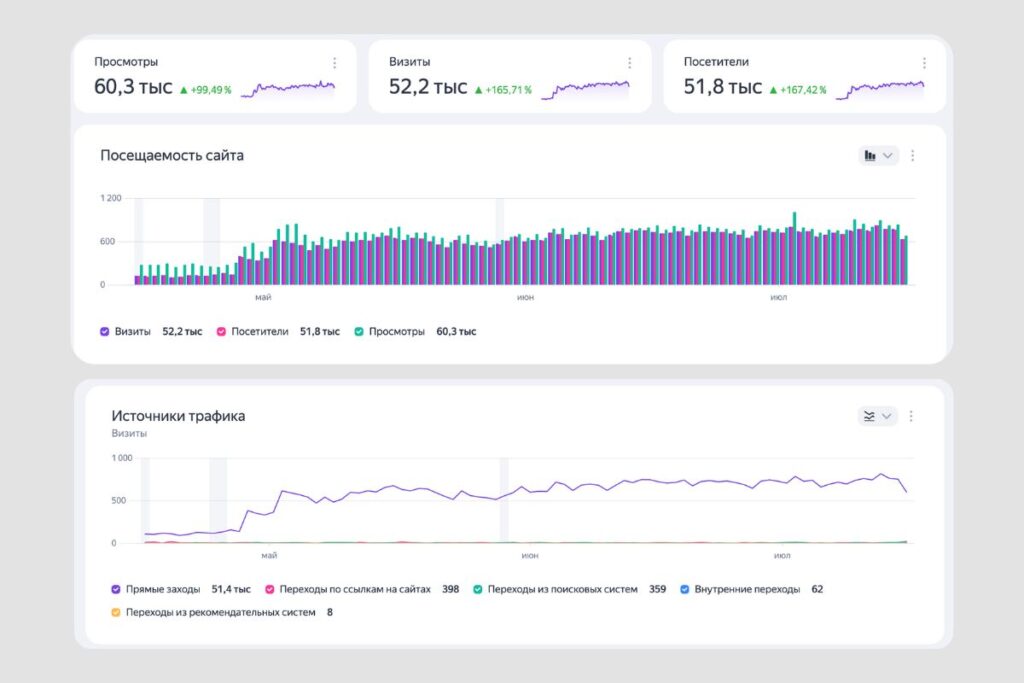The height and width of the screenshot is (683, 1024).
Task: Toggle the Визиты legend checkbox
Action: 104,332
